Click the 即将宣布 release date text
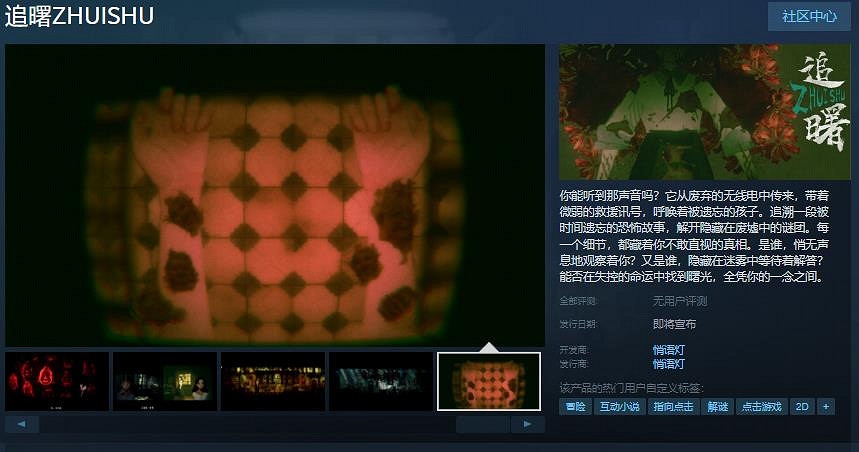Image resolution: width=859 pixels, height=452 pixels. (x=674, y=324)
